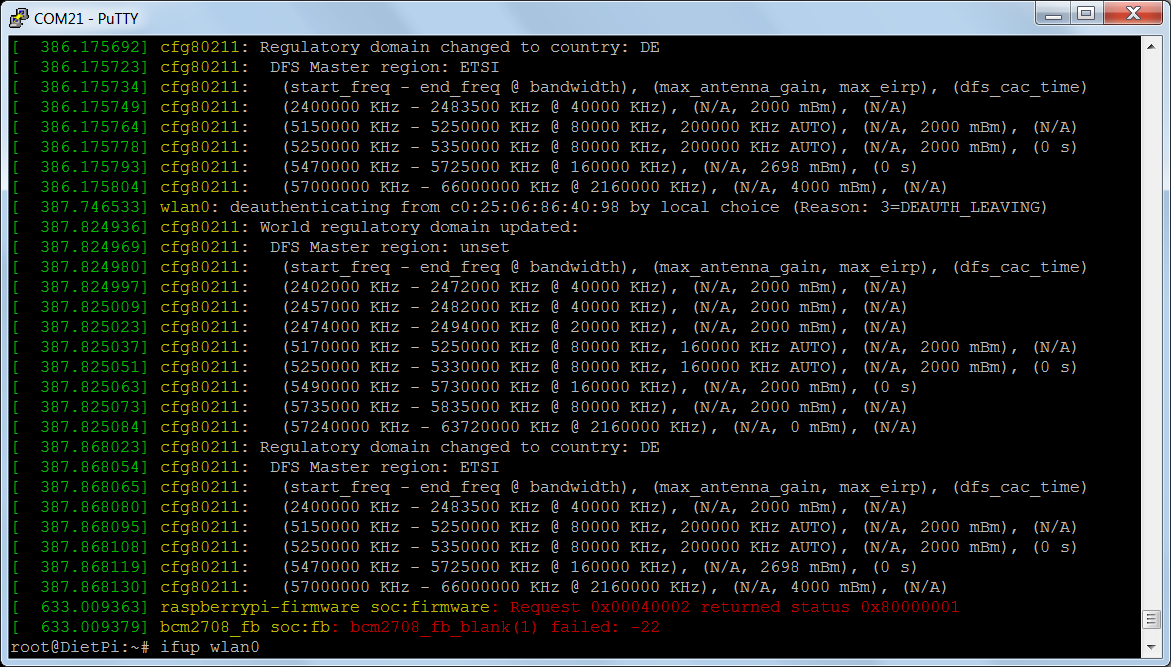
Task: Maximize the PuTTY window
Action: (x=1086, y=13)
